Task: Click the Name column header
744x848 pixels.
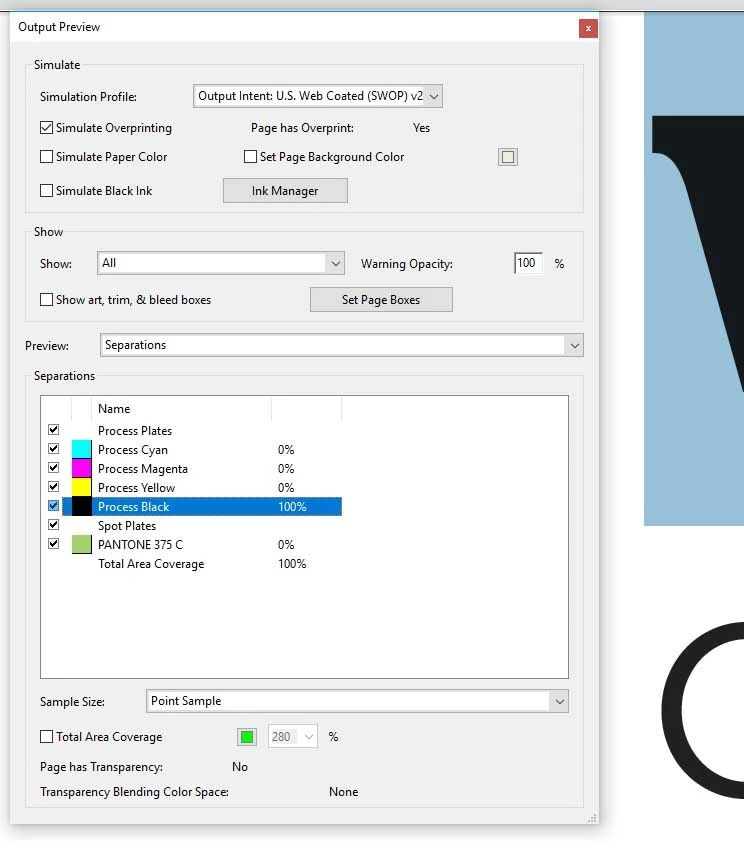Action: (x=114, y=409)
